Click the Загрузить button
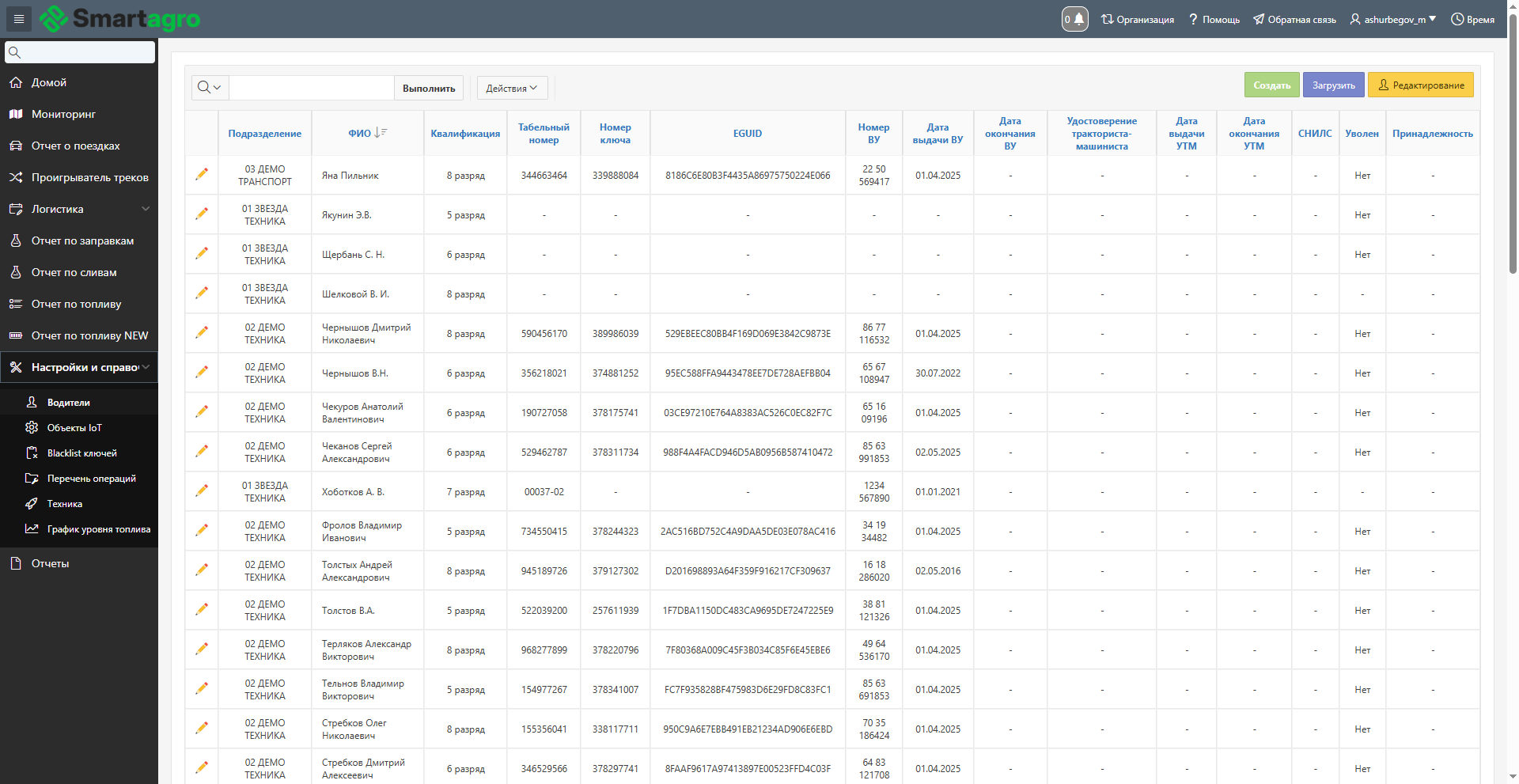The height and width of the screenshot is (784, 1519). point(1333,85)
